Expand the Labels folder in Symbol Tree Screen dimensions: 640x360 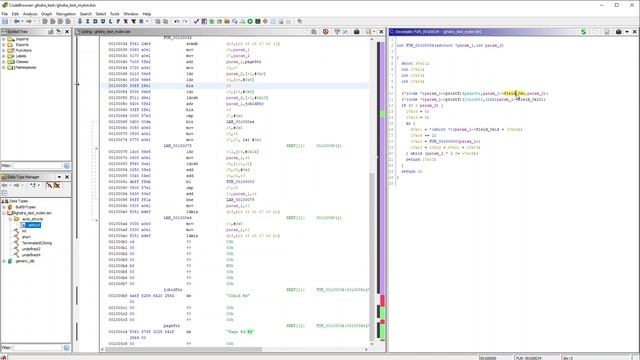click(x=4, y=56)
